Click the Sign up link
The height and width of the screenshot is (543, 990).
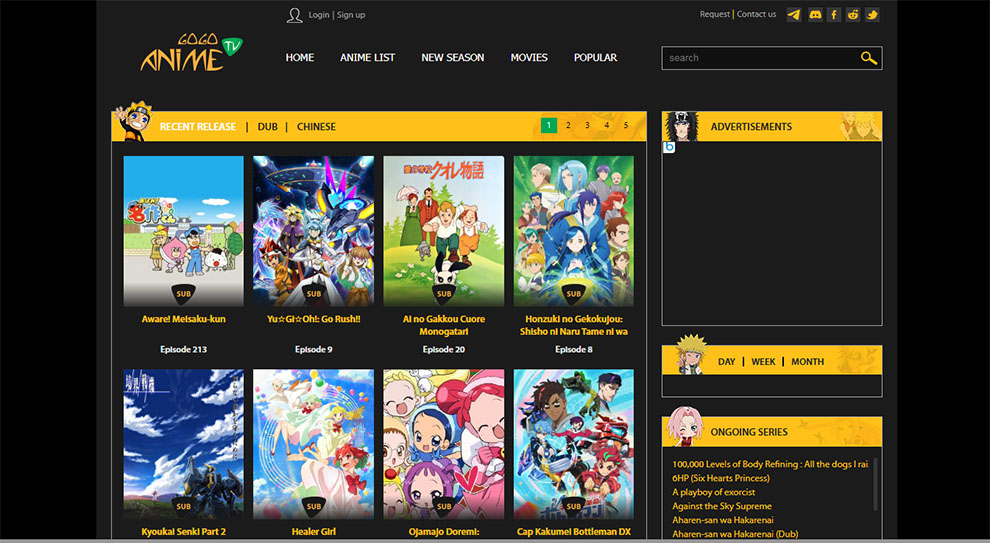351,15
